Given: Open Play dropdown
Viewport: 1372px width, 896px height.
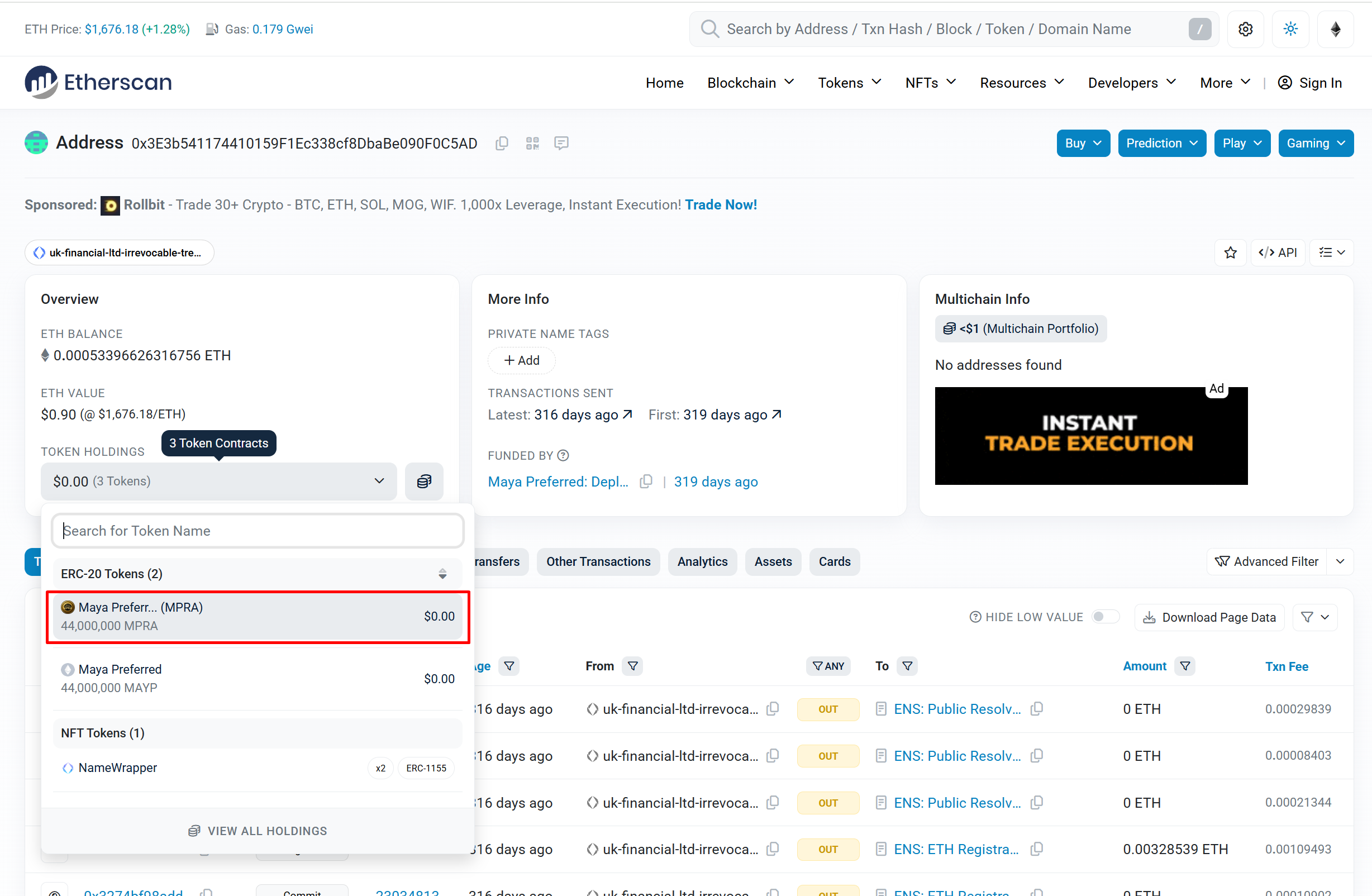Looking at the screenshot, I should click(1242, 143).
